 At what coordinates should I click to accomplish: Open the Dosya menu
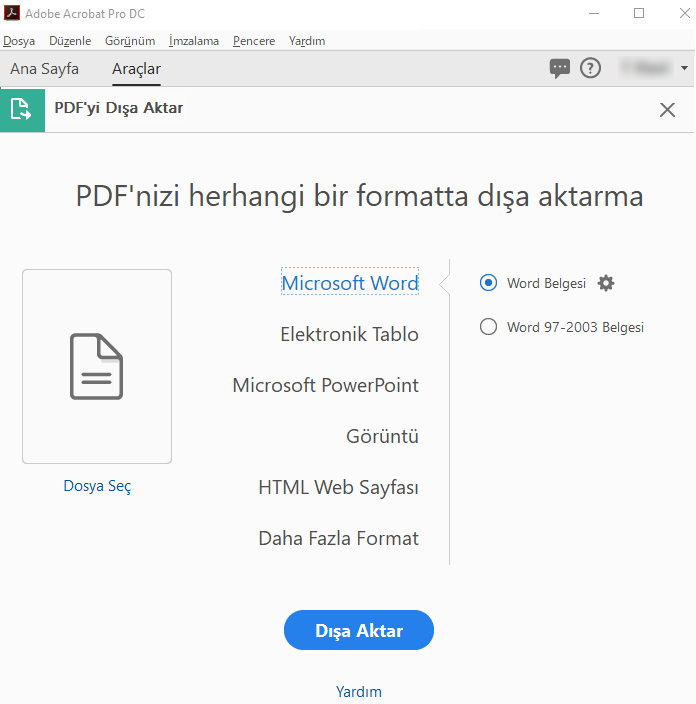click(x=19, y=41)
